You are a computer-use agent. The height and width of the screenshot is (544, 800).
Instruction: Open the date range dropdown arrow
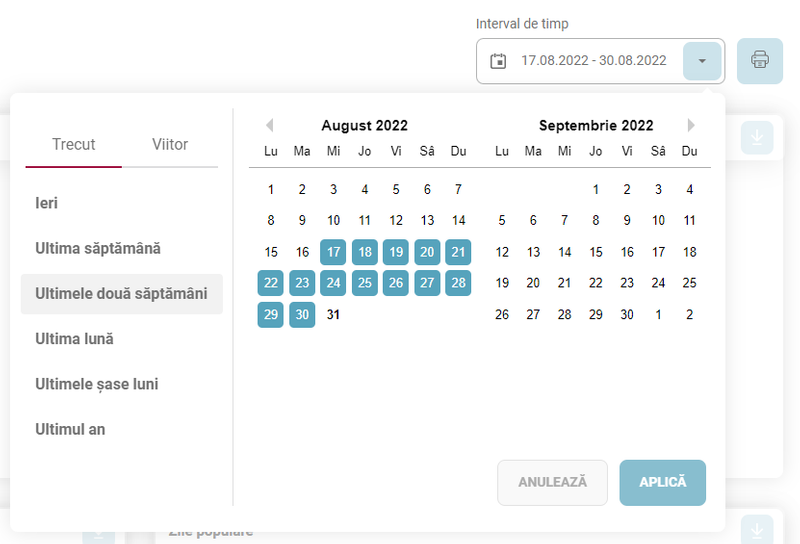pos(702,61)
